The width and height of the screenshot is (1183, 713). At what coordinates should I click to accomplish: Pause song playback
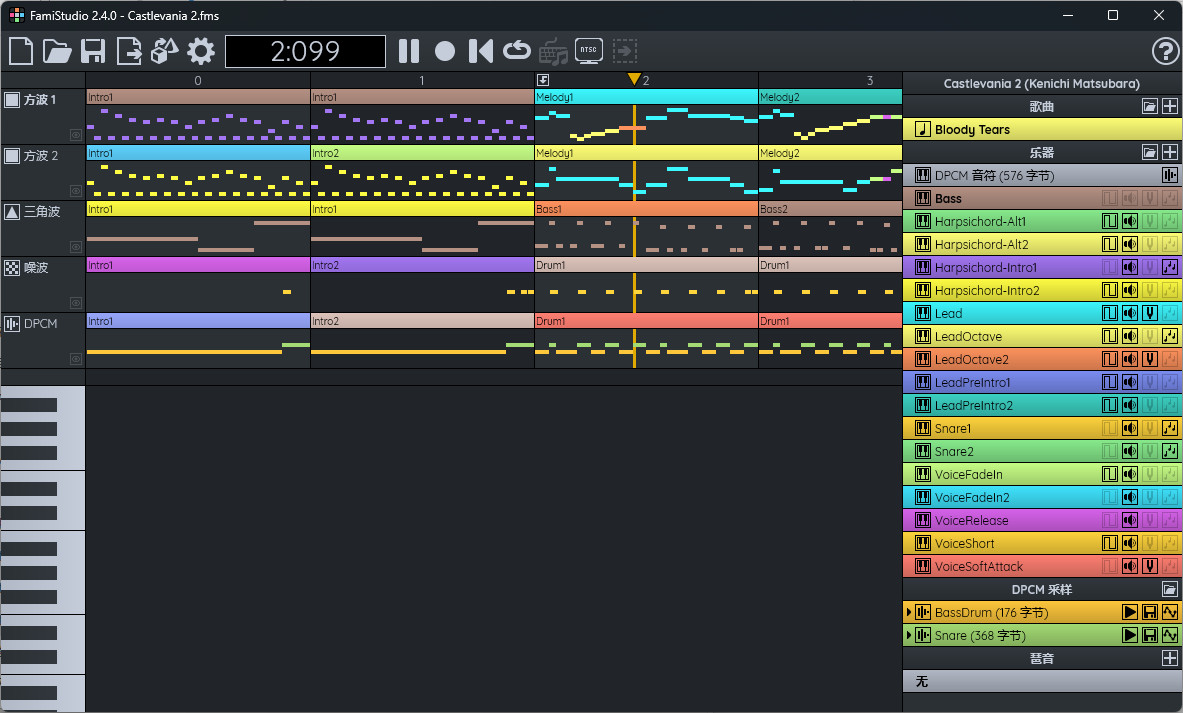point(409,51)
